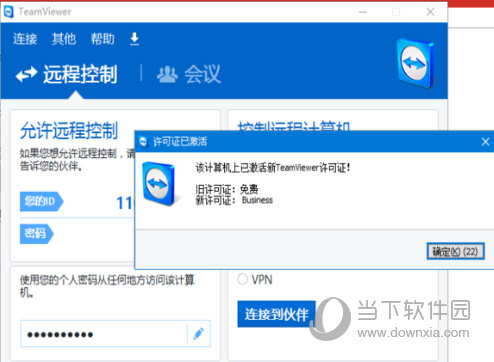Switch to the 会议 tab
Image resolution: width=494 pixels, height=362 pixels.
(x=189, y=74)
